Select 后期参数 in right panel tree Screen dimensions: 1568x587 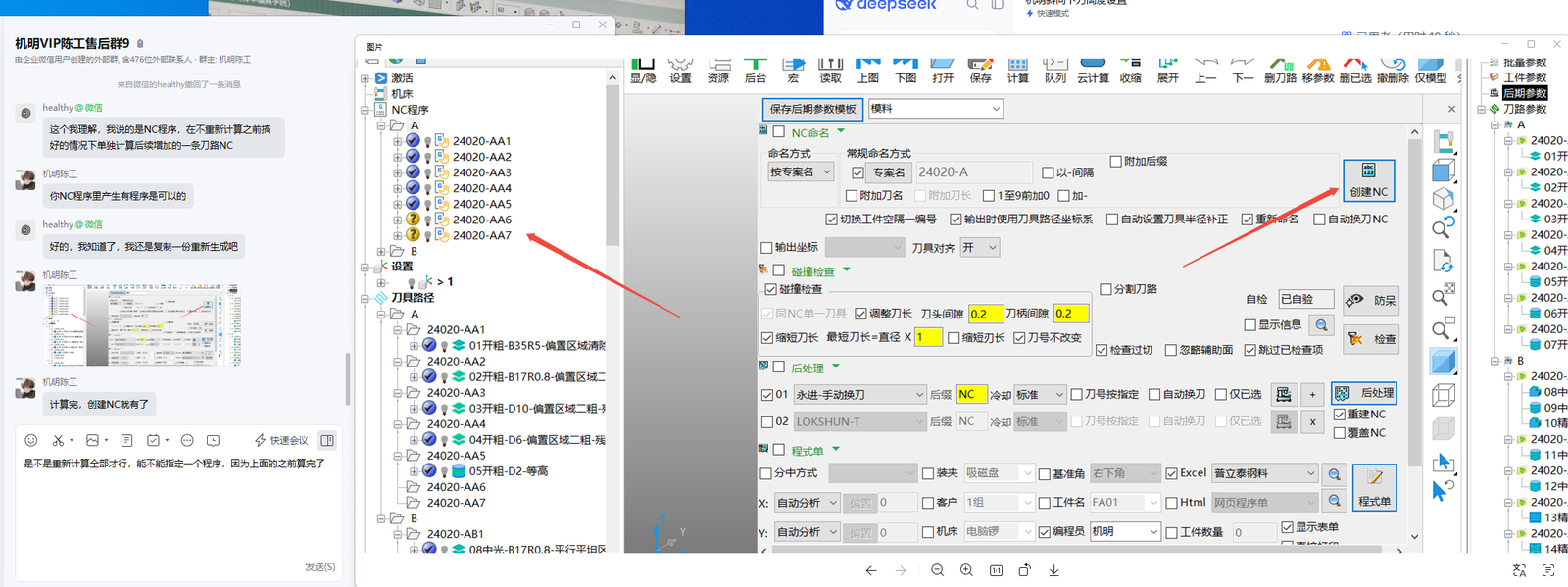(x=1525, y=93)
